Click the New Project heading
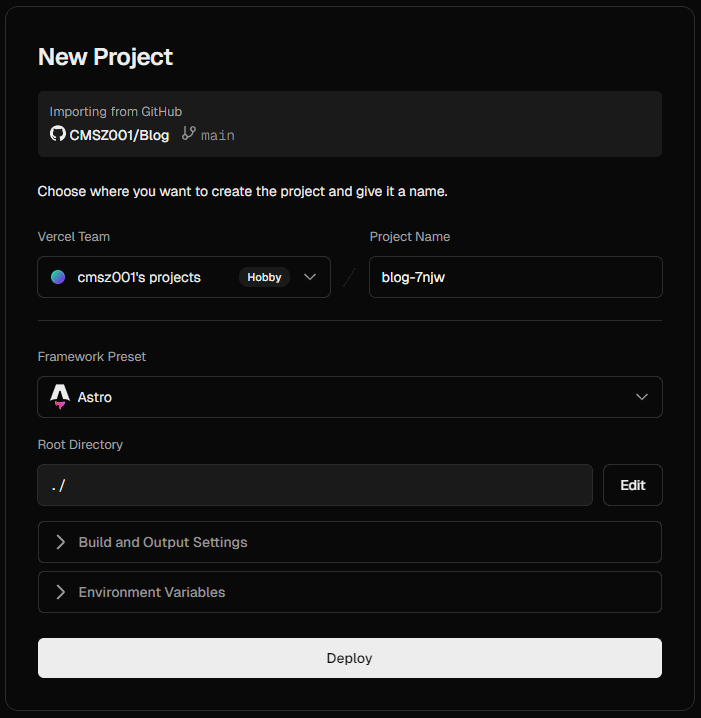The width and height of the screenshot is (701, 718). 105,57
